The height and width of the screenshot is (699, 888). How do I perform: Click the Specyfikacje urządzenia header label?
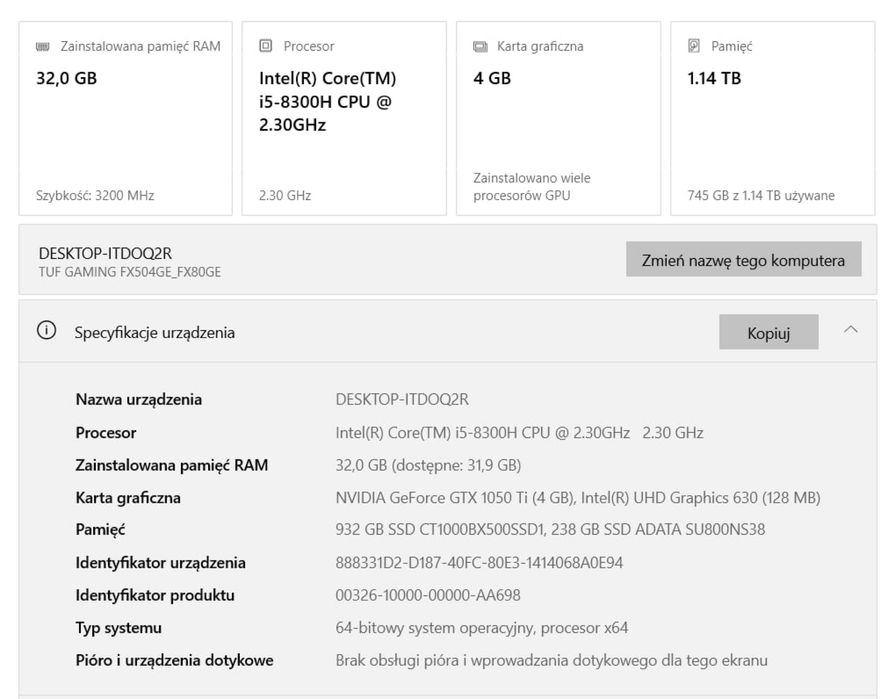click(155, 333)
